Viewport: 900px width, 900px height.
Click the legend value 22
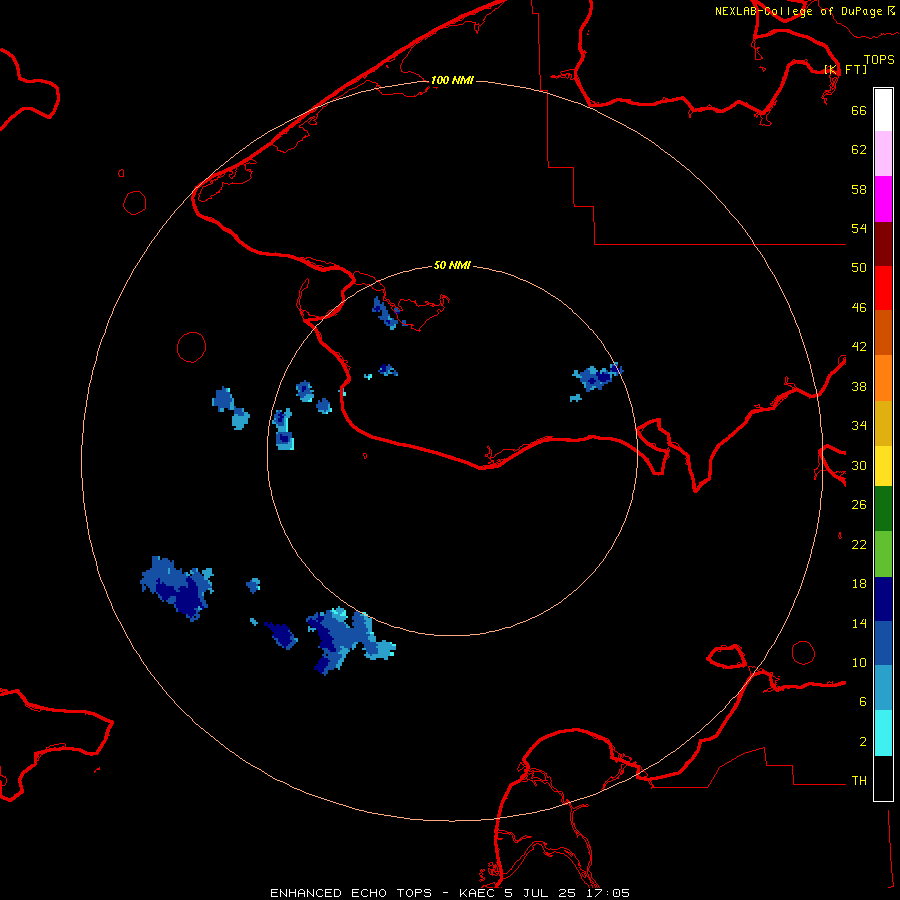[x=859, y=545]
